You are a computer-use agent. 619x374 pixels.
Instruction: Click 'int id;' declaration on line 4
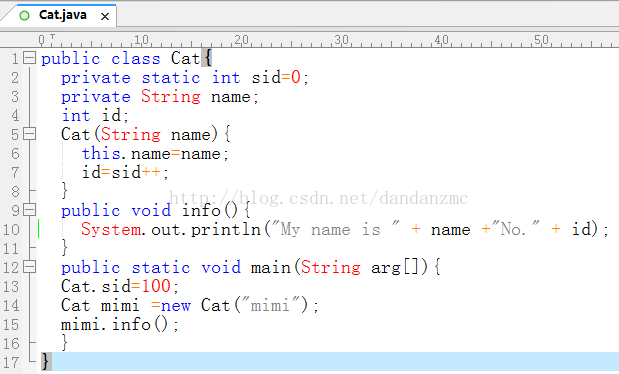[95, 115]
